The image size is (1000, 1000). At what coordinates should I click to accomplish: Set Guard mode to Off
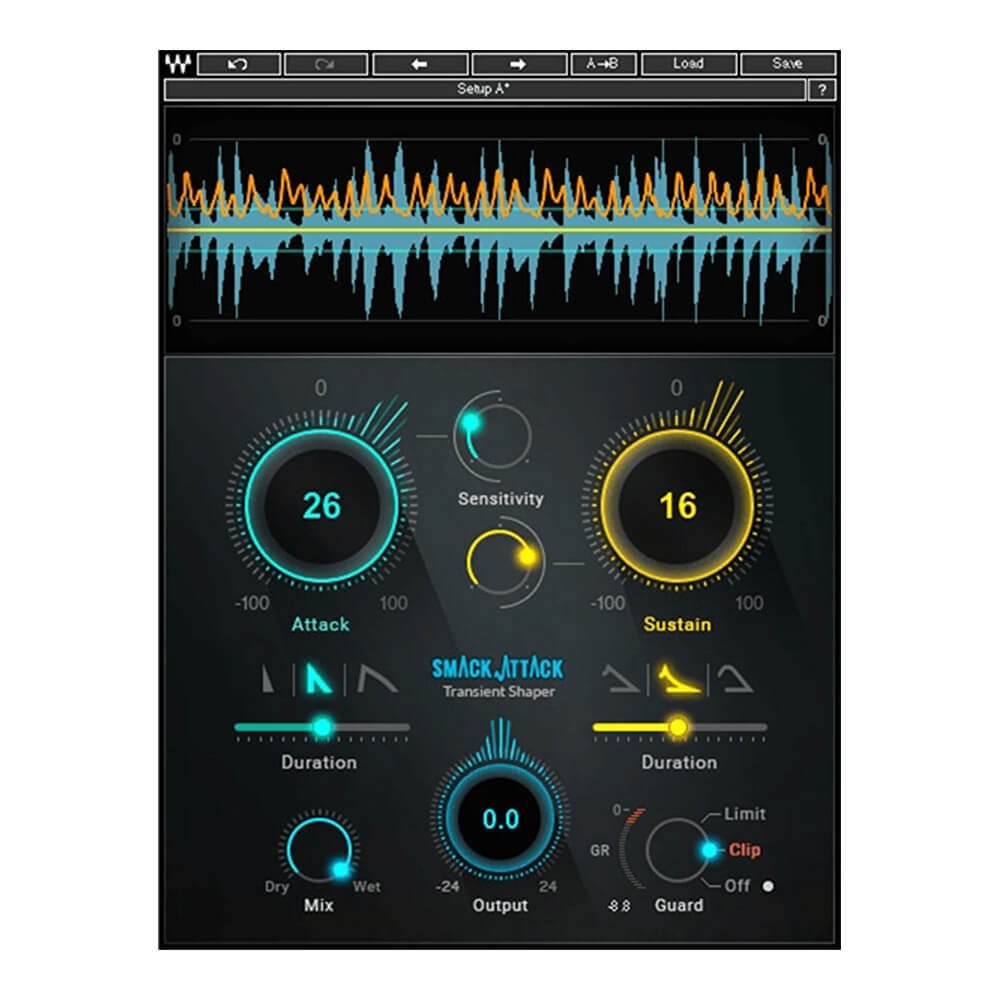pyautogui.click(x=737, y=886)
